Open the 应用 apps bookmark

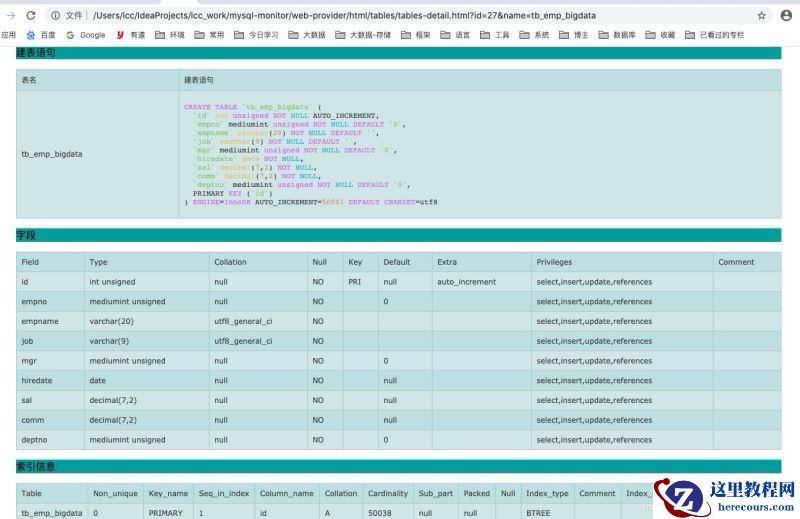pyautogui.click(x=8, y=35)
